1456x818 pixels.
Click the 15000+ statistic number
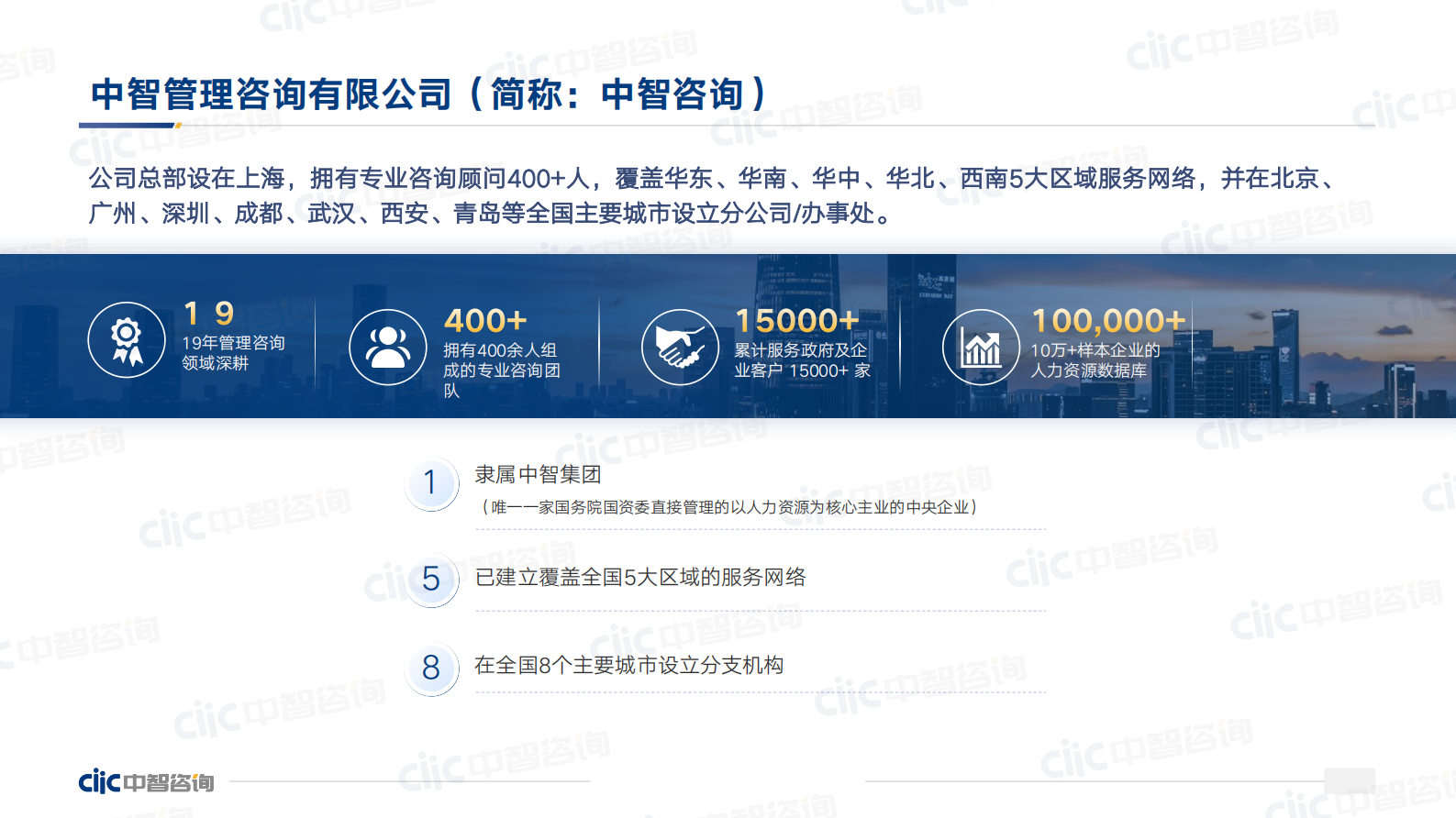click(x=797, y=321)
